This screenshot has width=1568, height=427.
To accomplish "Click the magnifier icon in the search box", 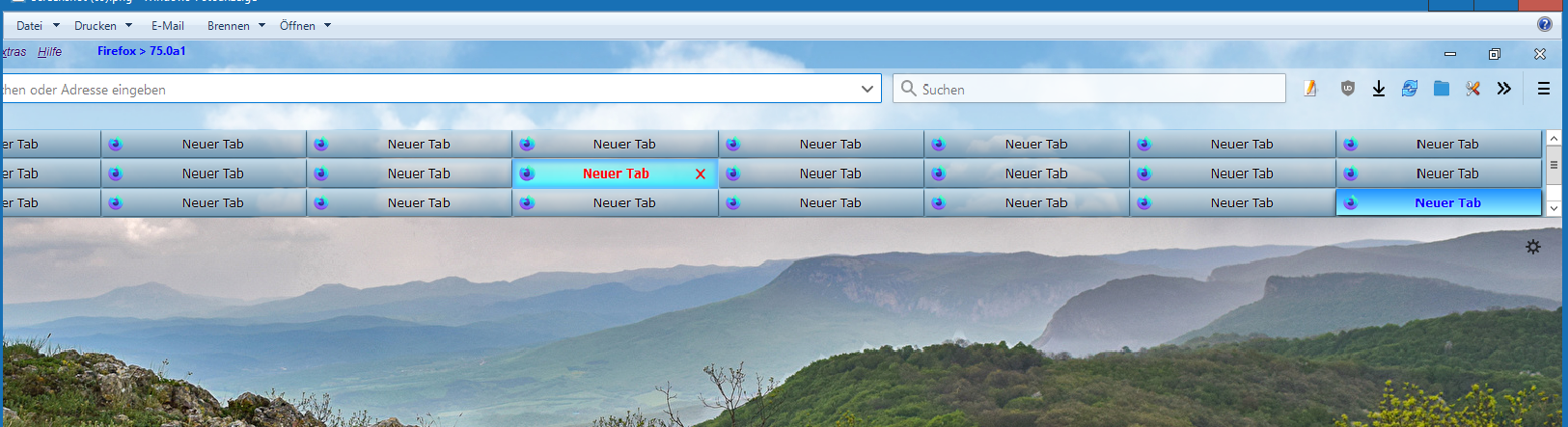I will click(x=908, y=89).
